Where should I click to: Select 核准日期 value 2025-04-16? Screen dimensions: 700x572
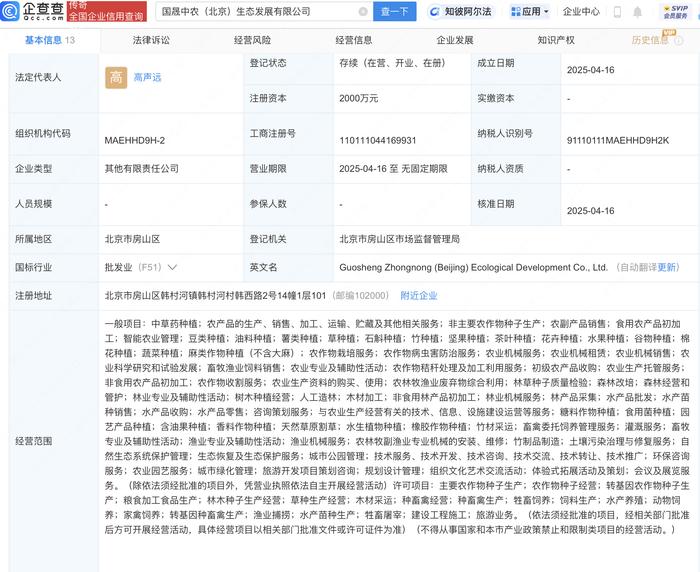pyautogui.click(x=591, y=211)
